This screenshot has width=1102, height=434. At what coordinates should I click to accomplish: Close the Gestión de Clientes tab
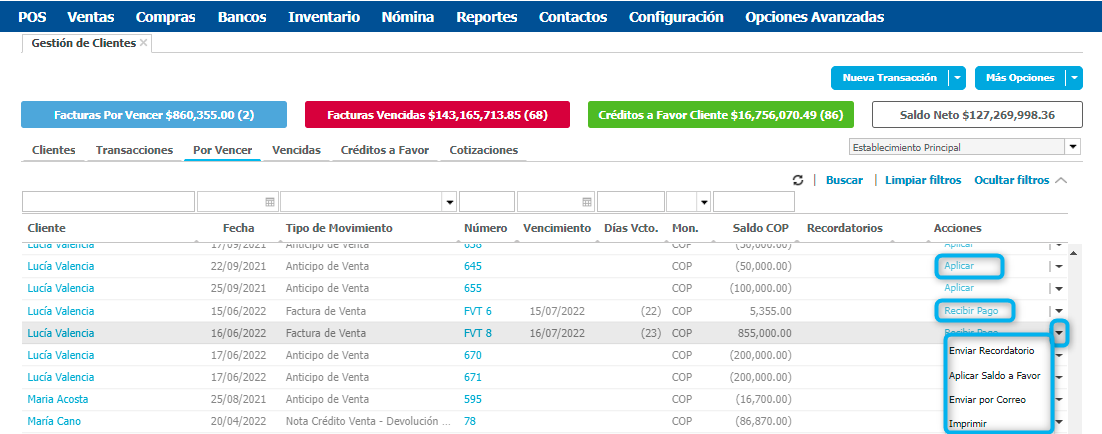144,43
